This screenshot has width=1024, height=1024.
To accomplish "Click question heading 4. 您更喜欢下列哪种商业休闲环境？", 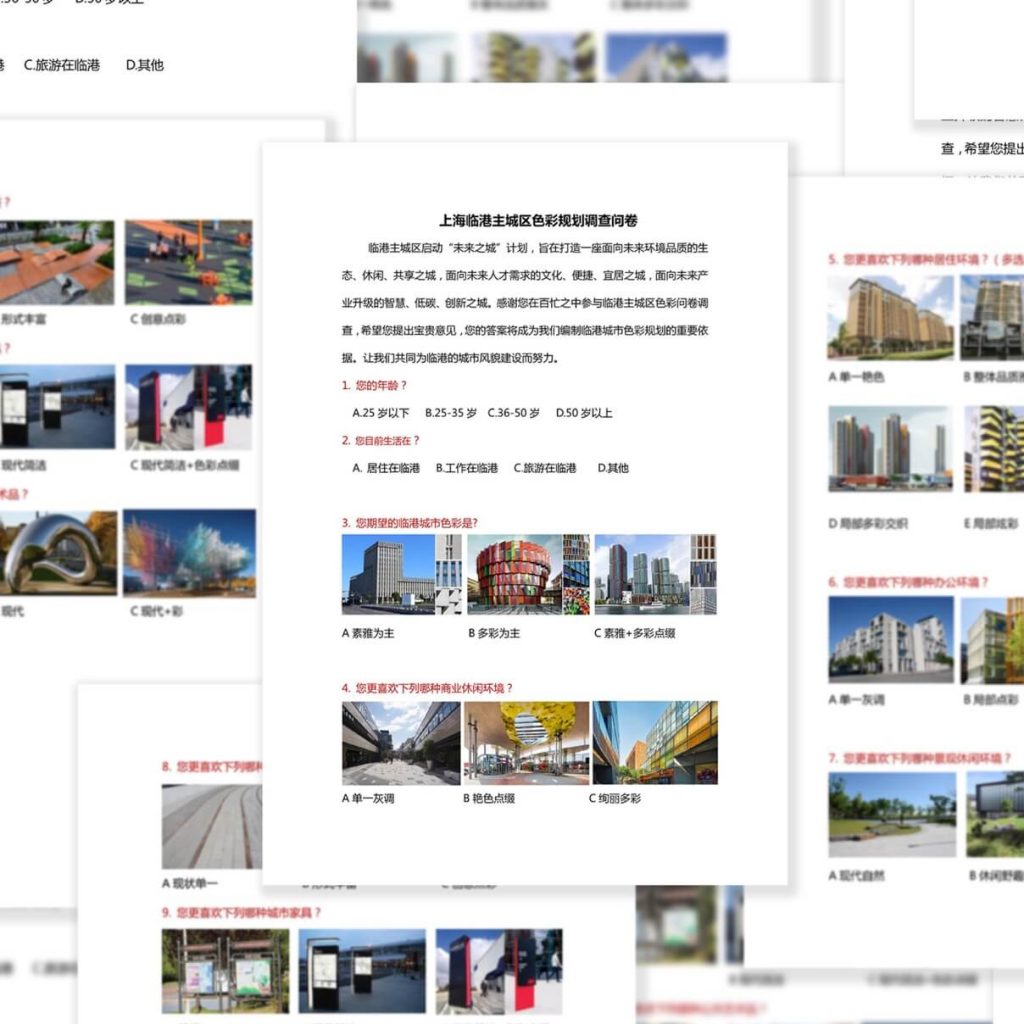I will (x=427, y=688).
